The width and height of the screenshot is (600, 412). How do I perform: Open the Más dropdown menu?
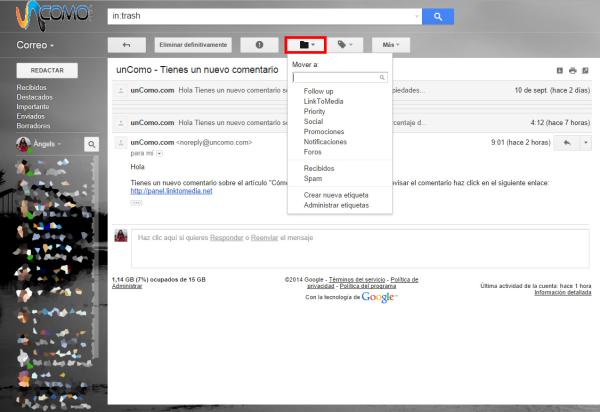click(391, 45)
